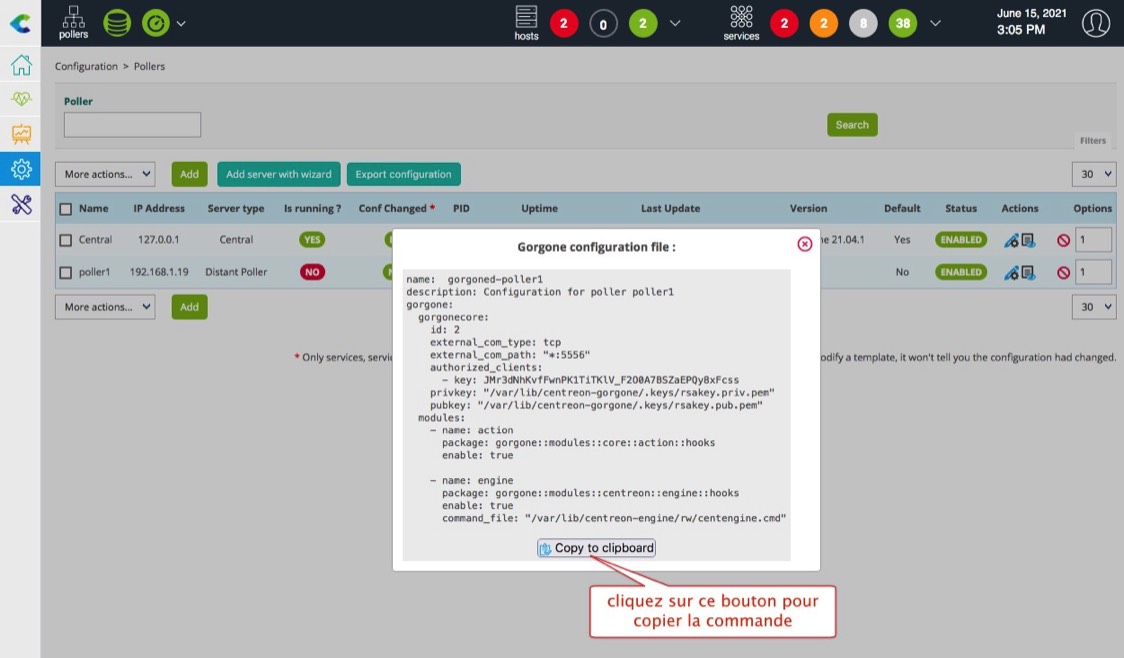The image size is (1124, 658).
Task: Open the user profile icon
Action: (1096, 23)
